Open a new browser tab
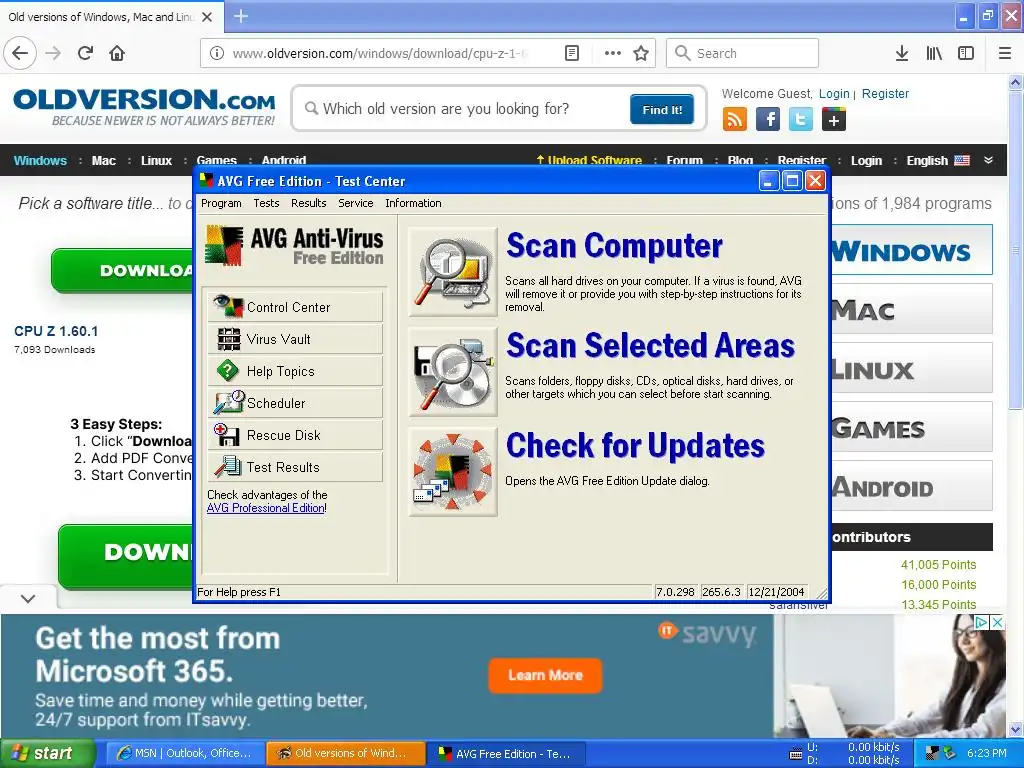The height and width of the screenshot is (768, 1024). click(x=240, y=16)
